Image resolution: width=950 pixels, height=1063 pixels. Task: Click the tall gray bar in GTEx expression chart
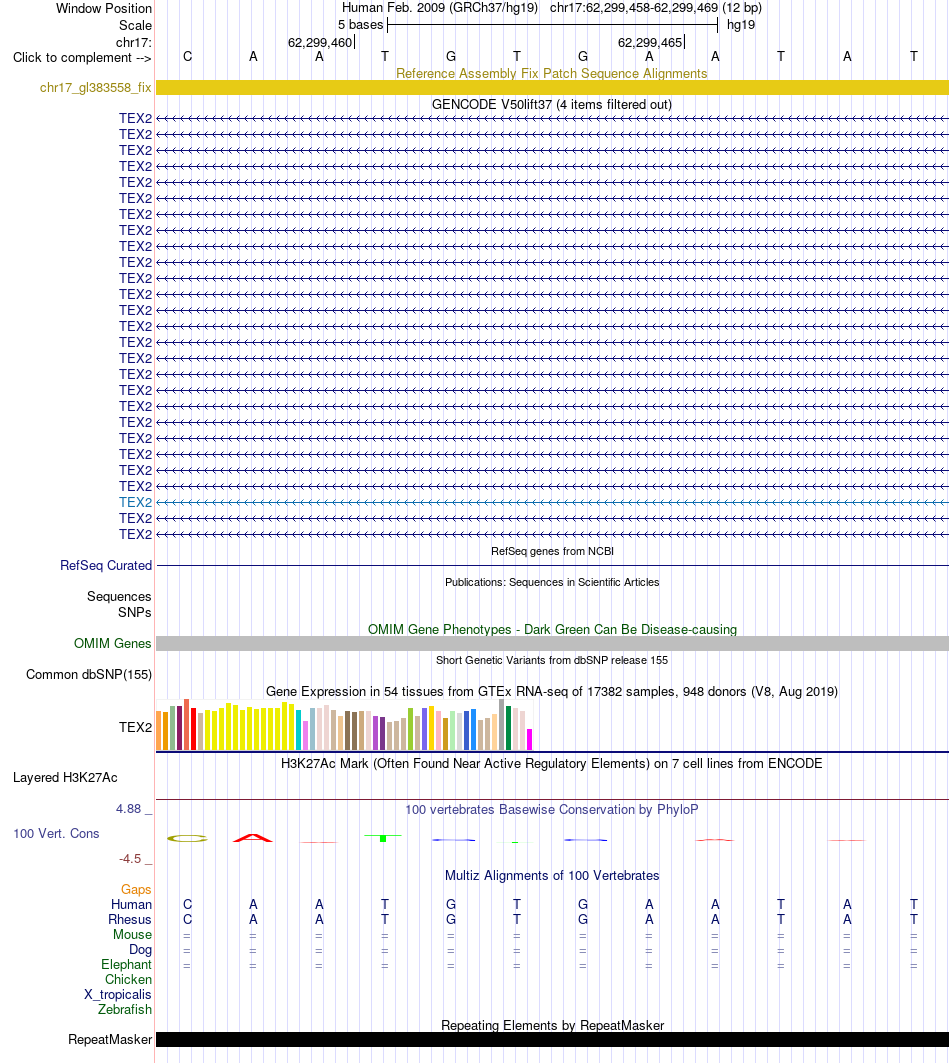502,725
